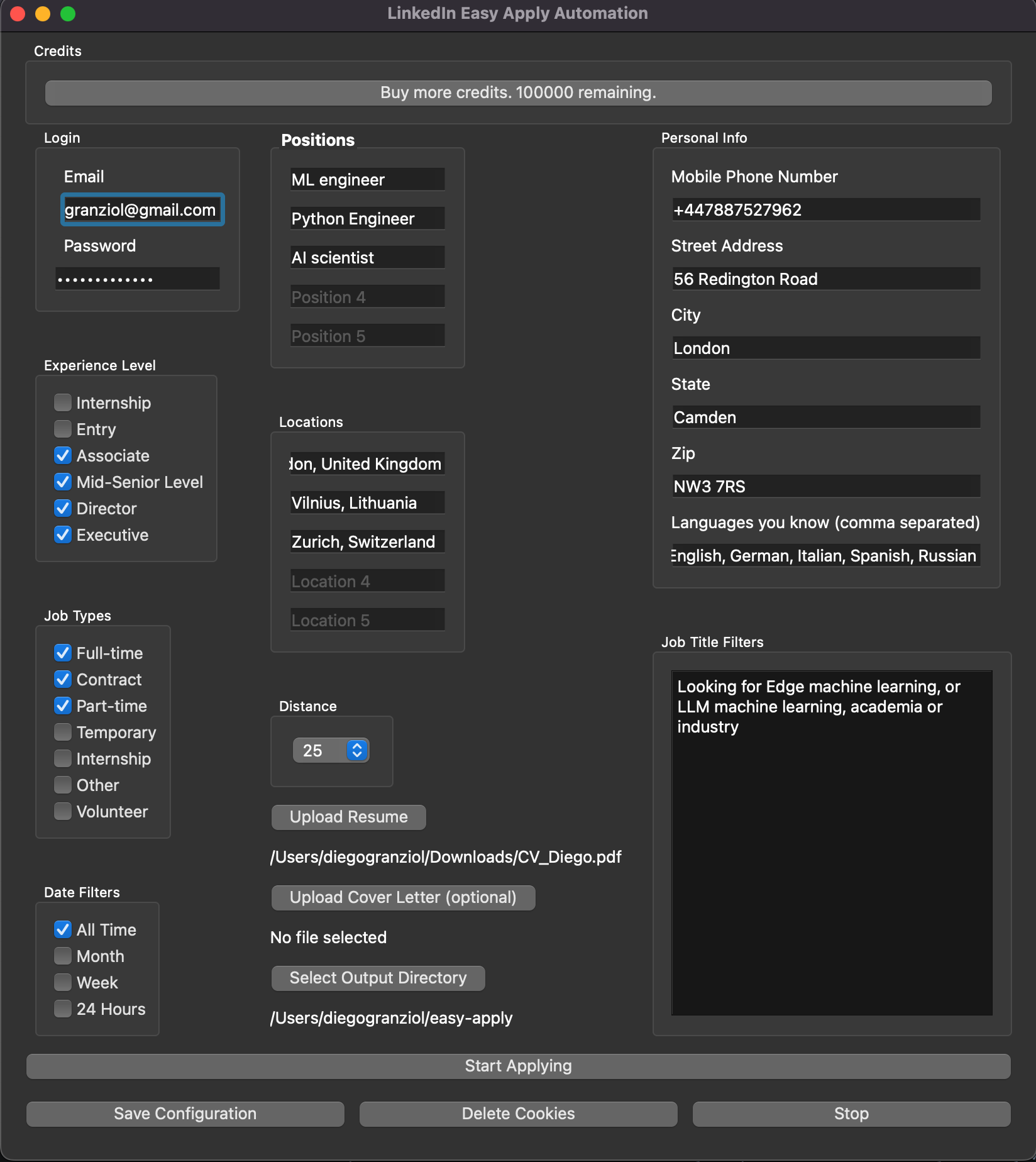Click the empty Position 5 field
This screenshot has width=1036, height=1162.
(367, 335)
